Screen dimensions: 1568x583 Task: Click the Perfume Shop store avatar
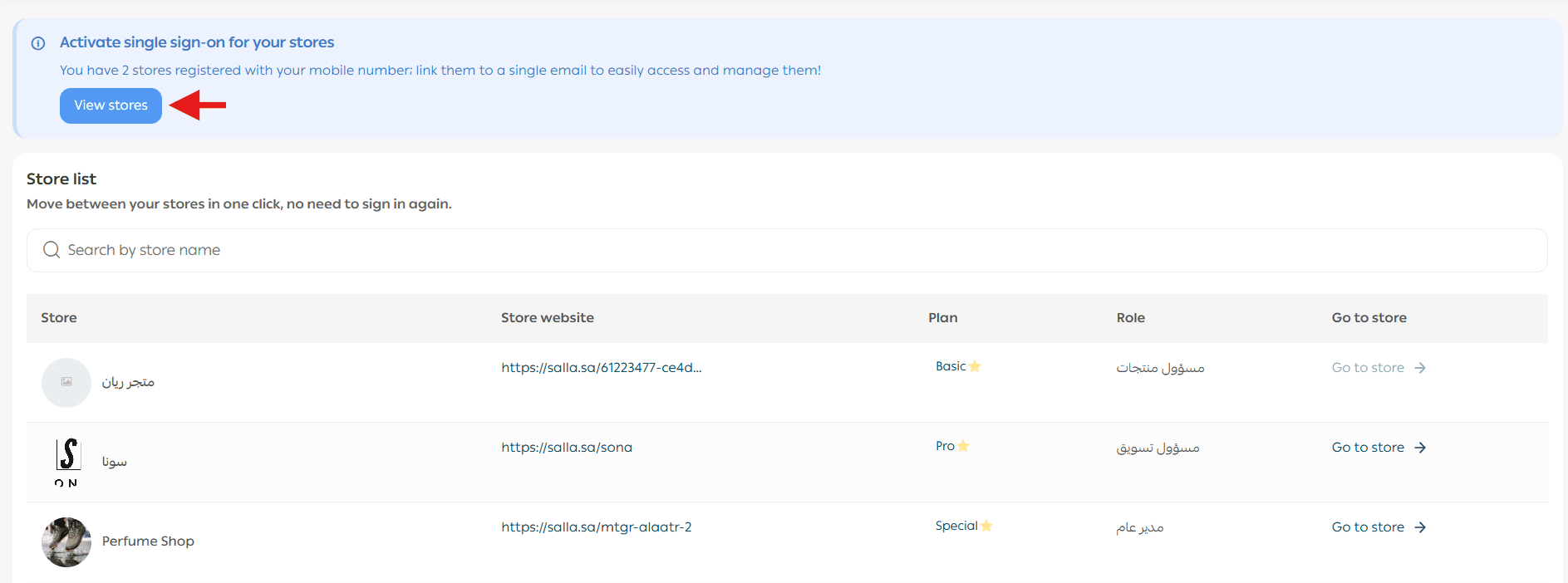pyautogui.click(x=66, y=541)
